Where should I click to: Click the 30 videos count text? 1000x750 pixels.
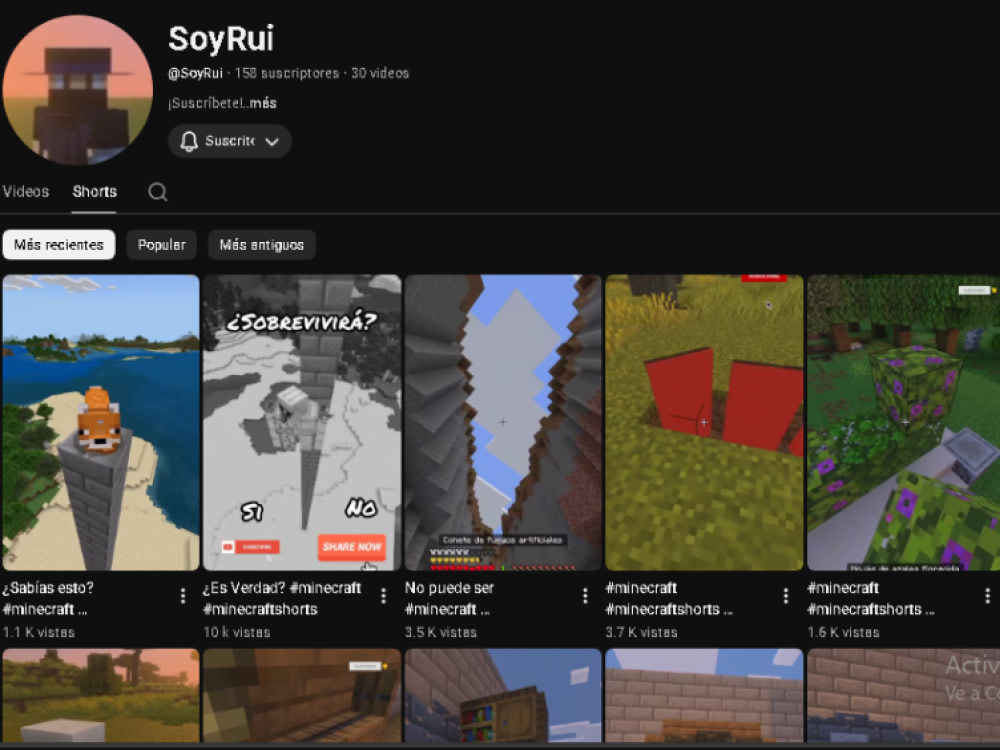click(380, 73)
